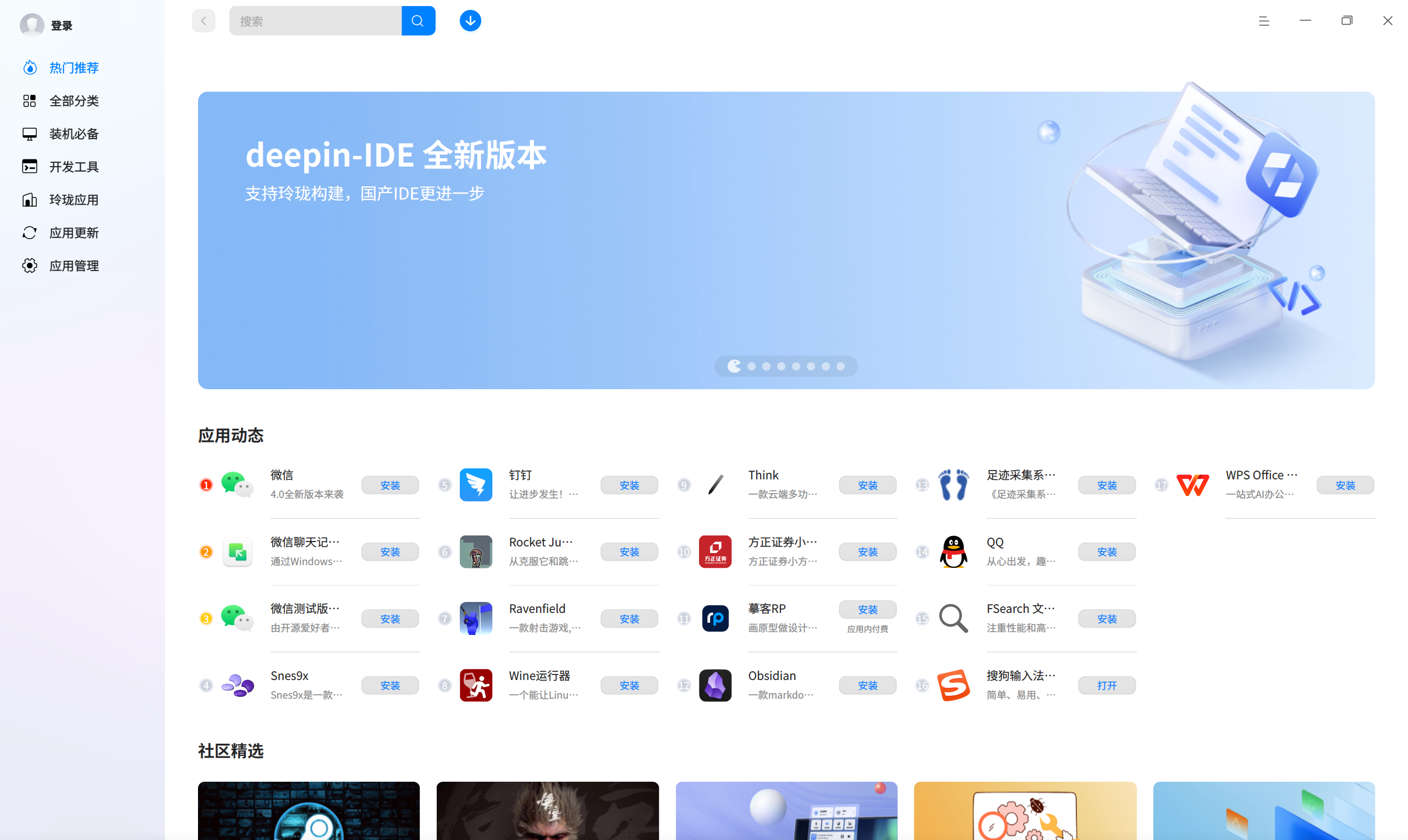Jump to the fifth banner slide dot

796,366
